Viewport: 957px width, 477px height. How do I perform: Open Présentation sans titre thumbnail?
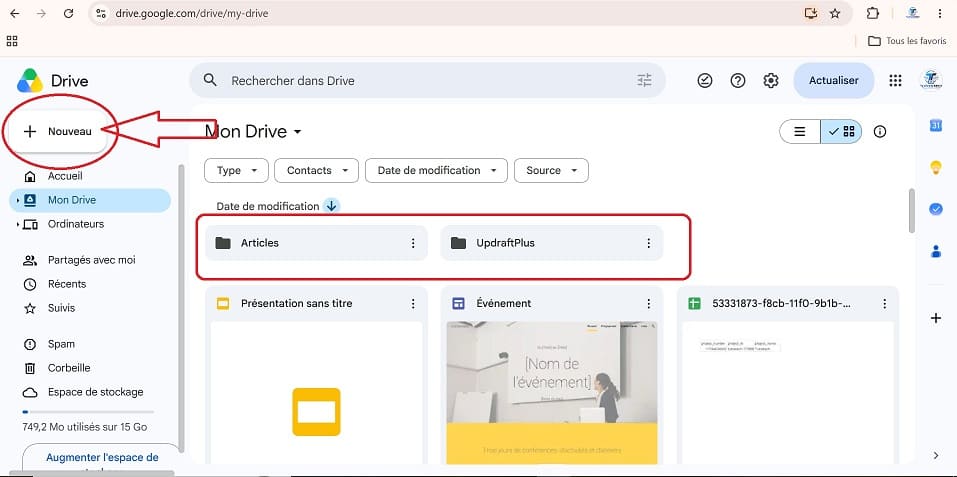pyautogui.click(x=316, y=393)
